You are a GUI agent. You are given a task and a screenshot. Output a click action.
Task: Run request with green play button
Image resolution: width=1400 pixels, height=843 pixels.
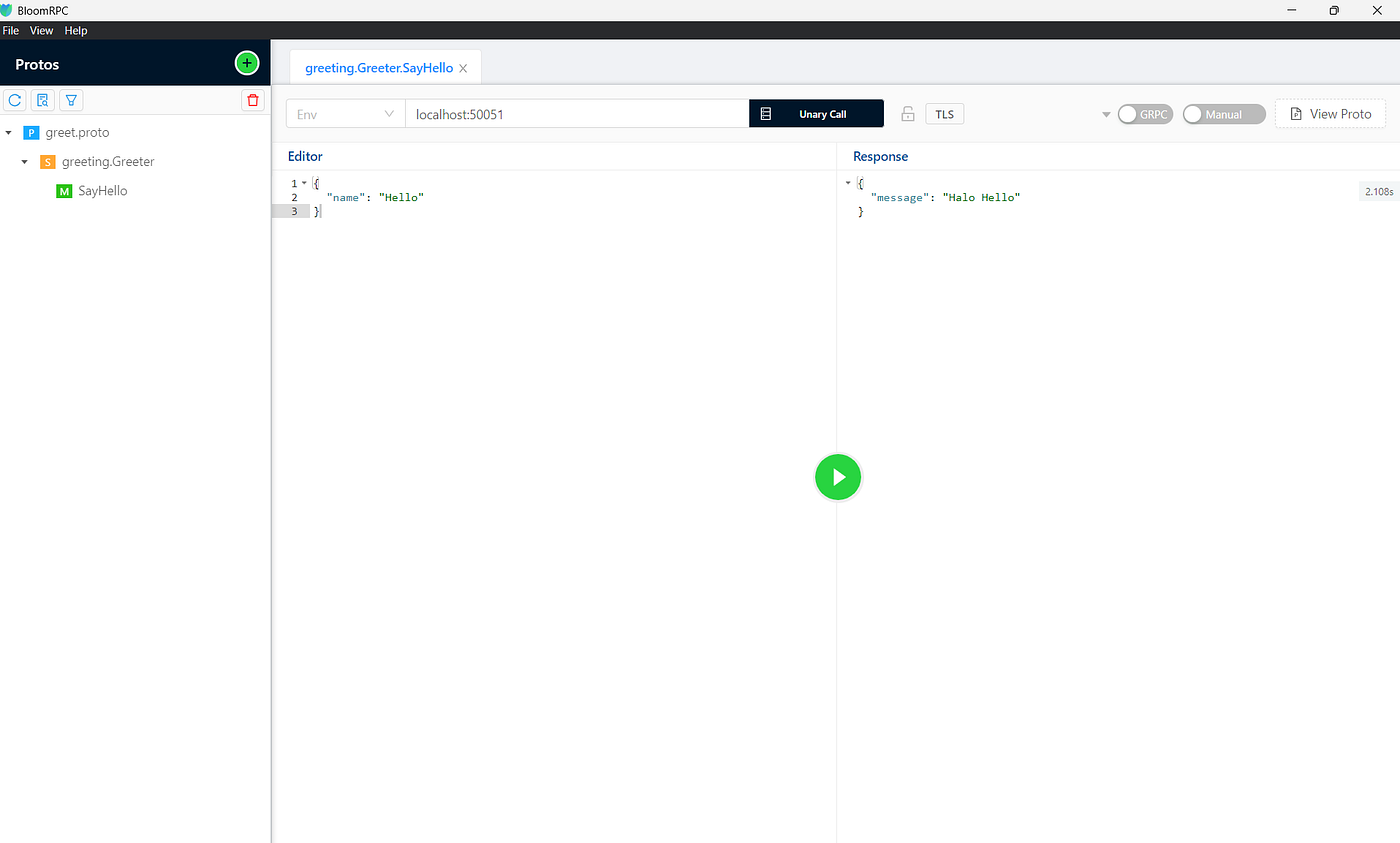(x=838, y=477)
